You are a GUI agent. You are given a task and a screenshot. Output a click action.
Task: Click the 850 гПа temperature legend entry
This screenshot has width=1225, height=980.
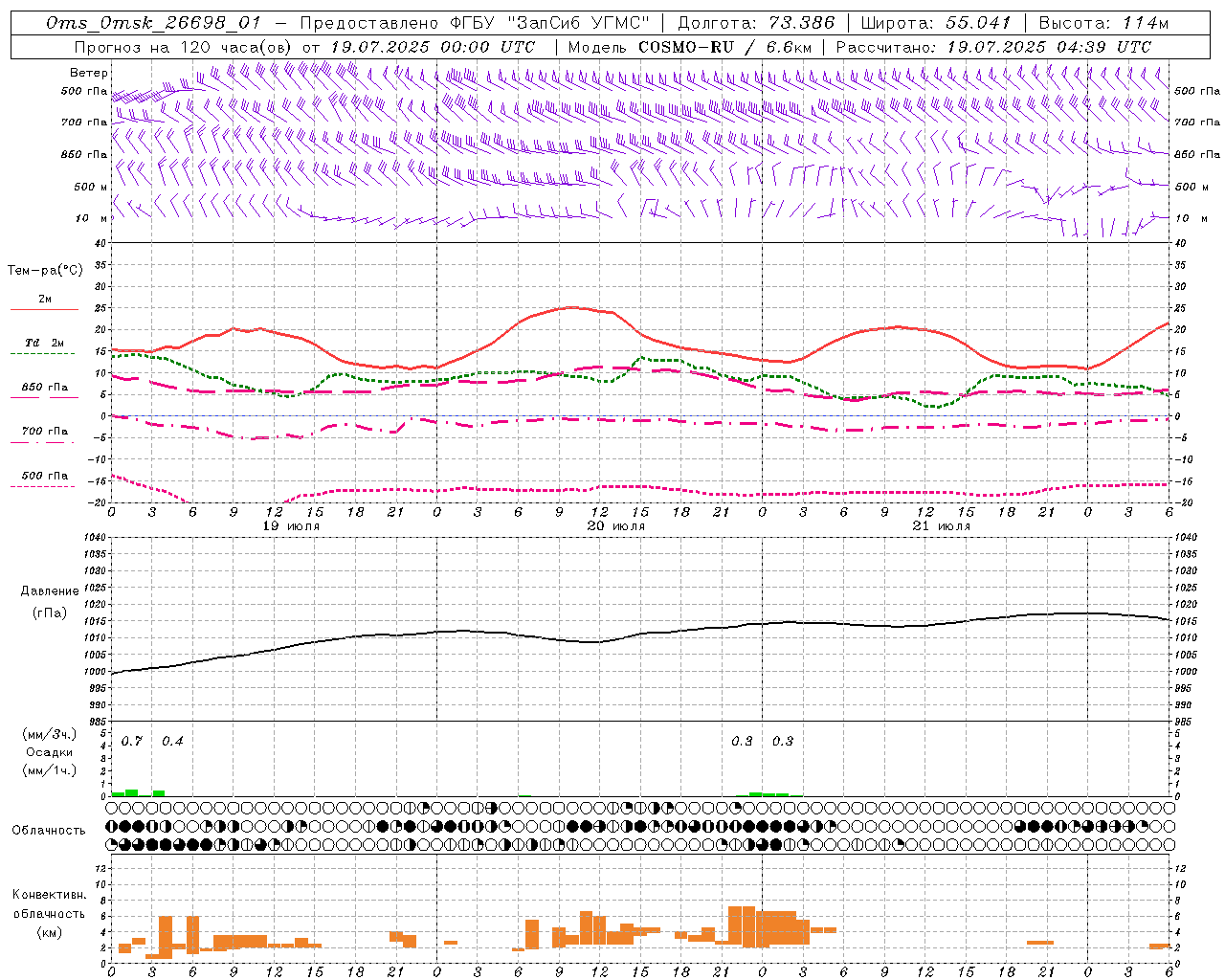click(45, 388)
